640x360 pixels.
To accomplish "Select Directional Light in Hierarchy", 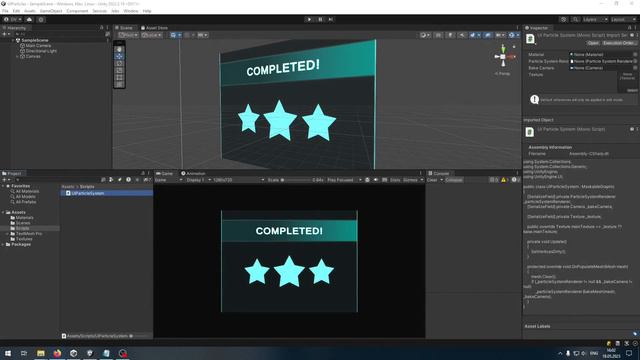I will tap(41, 51).
